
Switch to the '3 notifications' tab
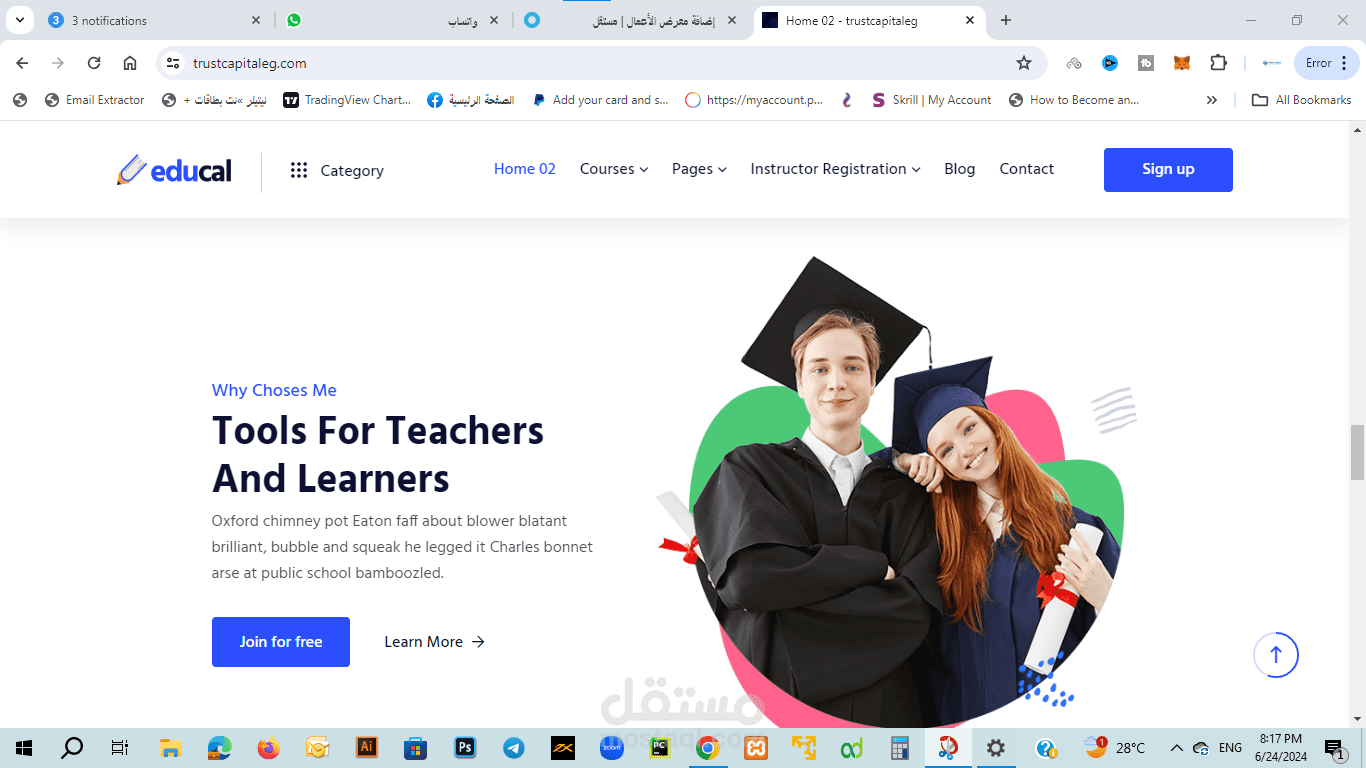click(x=155, y=20)
